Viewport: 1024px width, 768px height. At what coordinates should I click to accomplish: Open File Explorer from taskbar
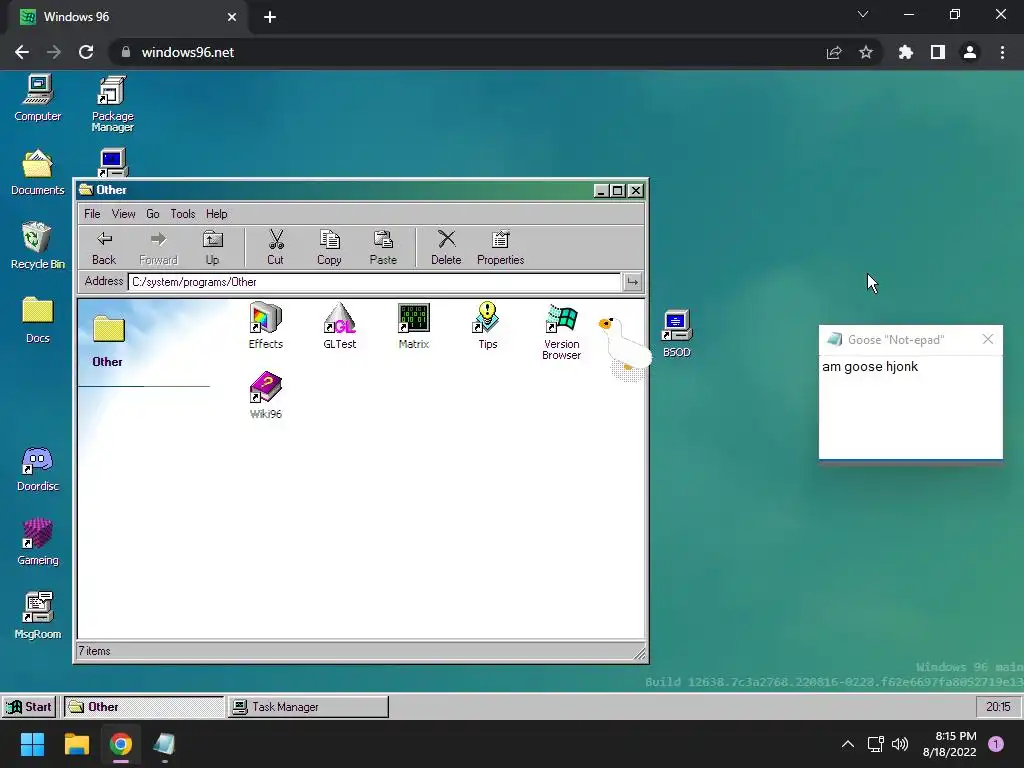point(76,744)
